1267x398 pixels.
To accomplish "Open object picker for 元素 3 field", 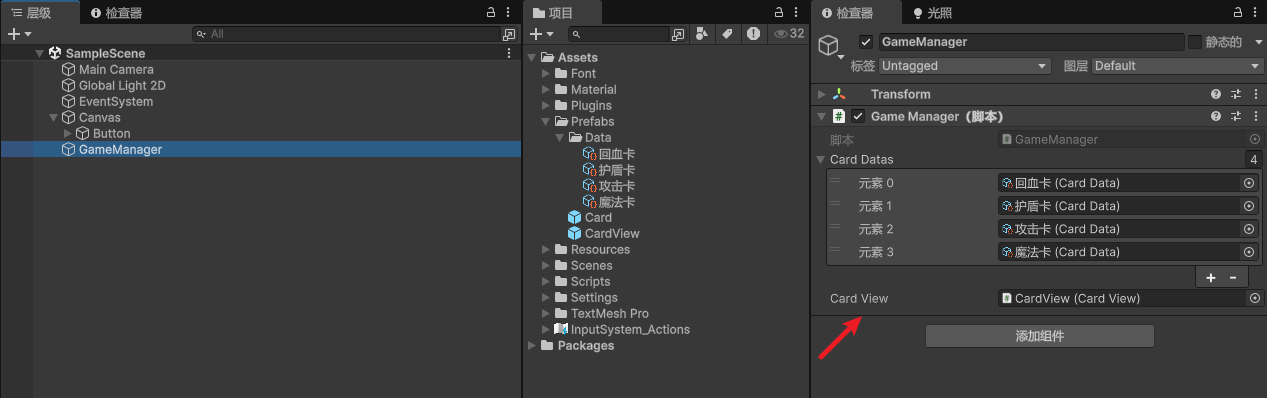I will (1249, 252).
